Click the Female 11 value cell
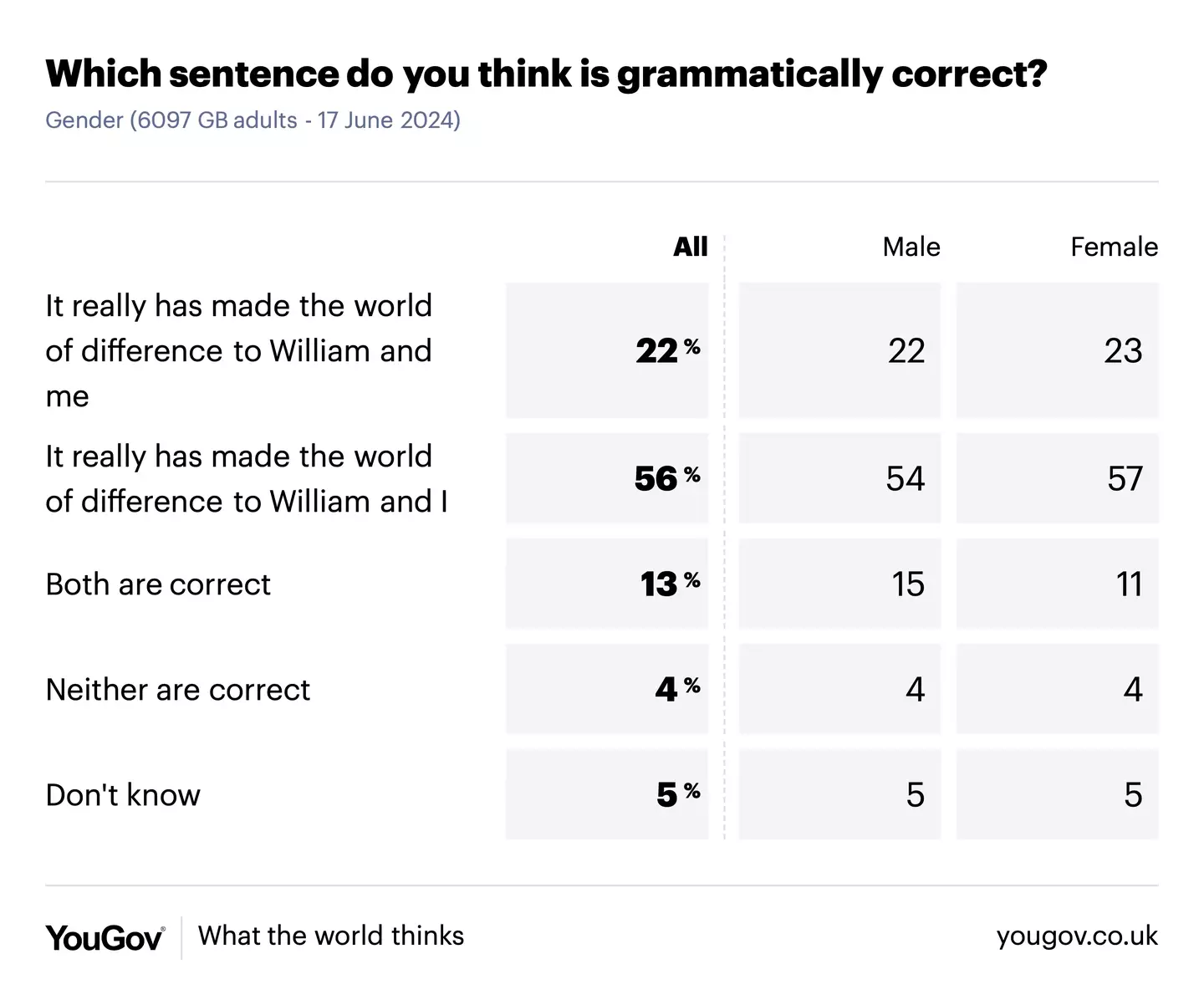The image size is (1204, 1005). pos(1058,584)
